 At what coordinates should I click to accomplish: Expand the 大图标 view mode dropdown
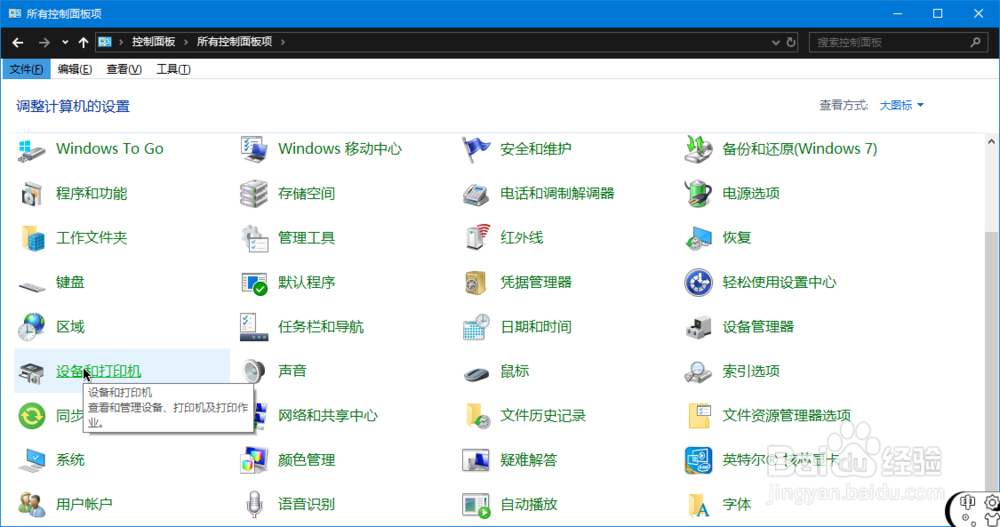(901, 105)
